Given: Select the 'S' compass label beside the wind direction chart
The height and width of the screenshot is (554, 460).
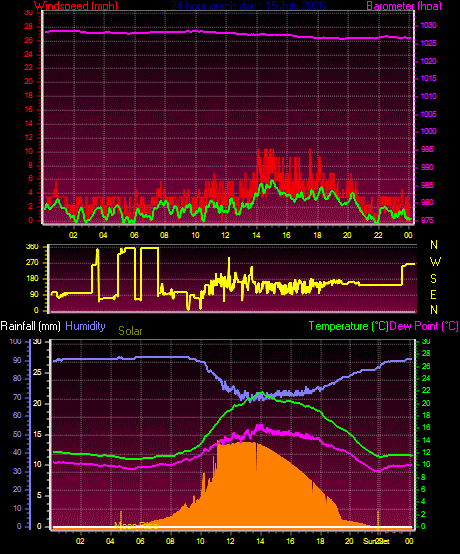Looking at the screenshot, I should click(434, 278).
